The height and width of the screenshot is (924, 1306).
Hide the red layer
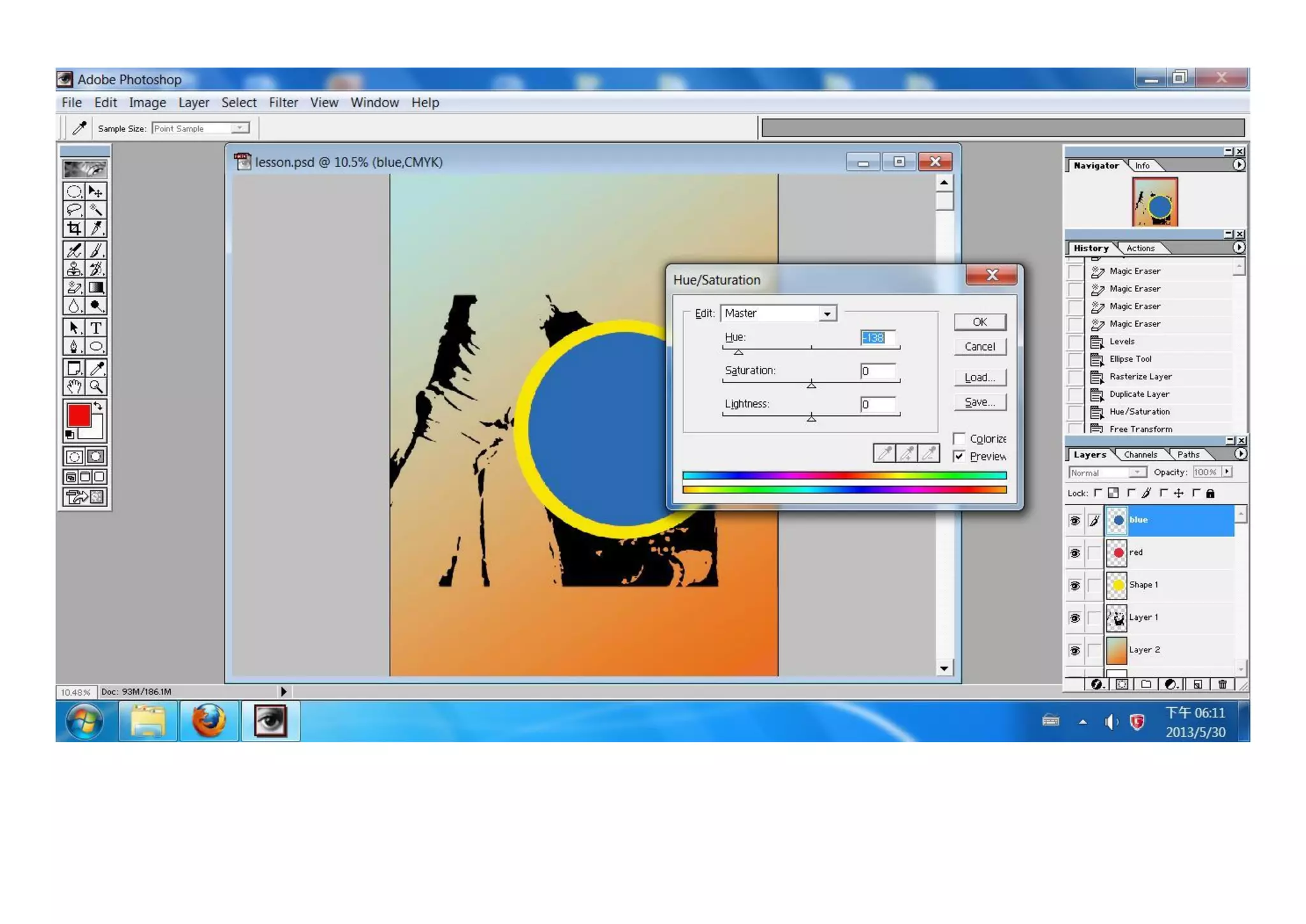click(x=1075, y=553)
